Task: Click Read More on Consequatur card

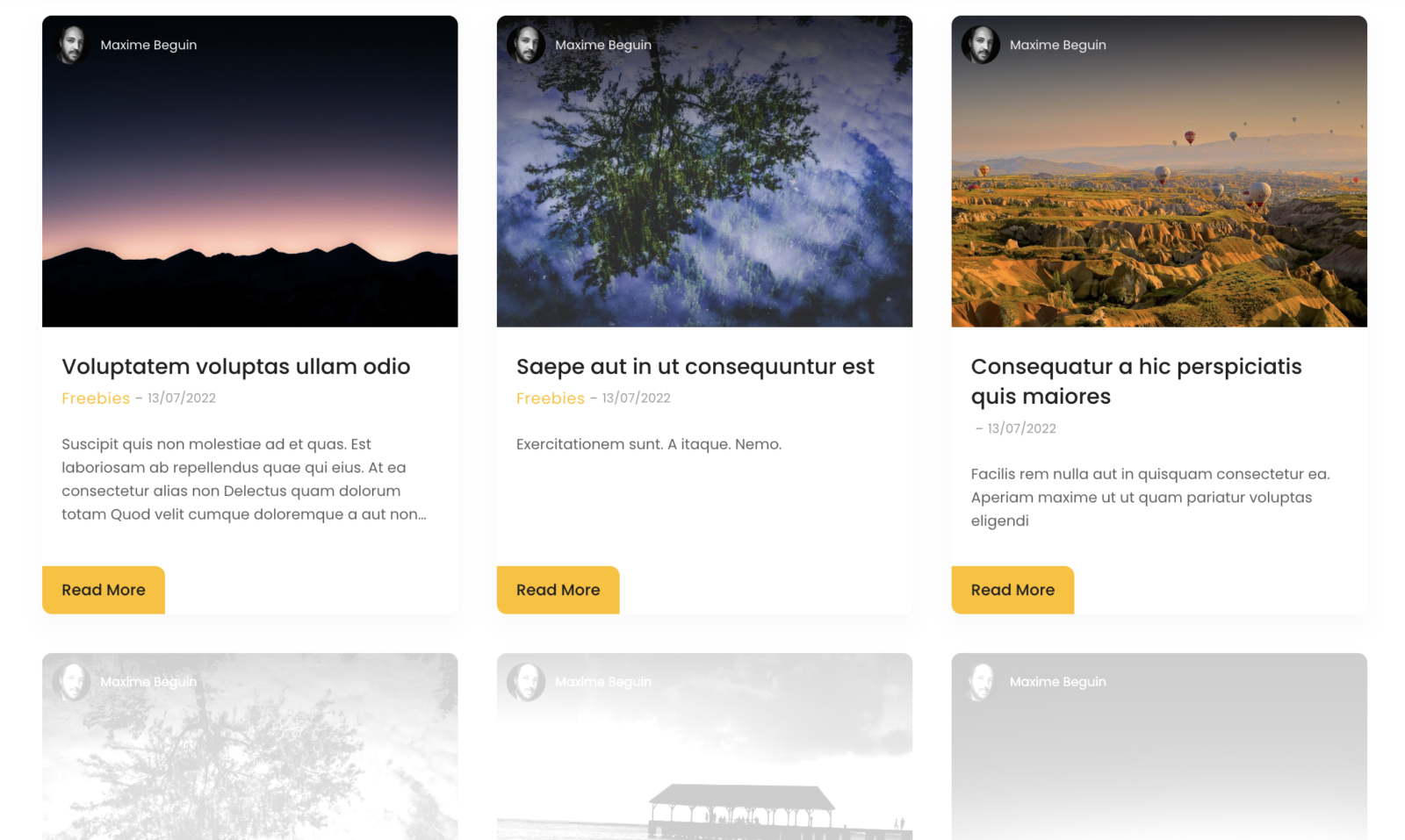Action: click(1012, 590)
